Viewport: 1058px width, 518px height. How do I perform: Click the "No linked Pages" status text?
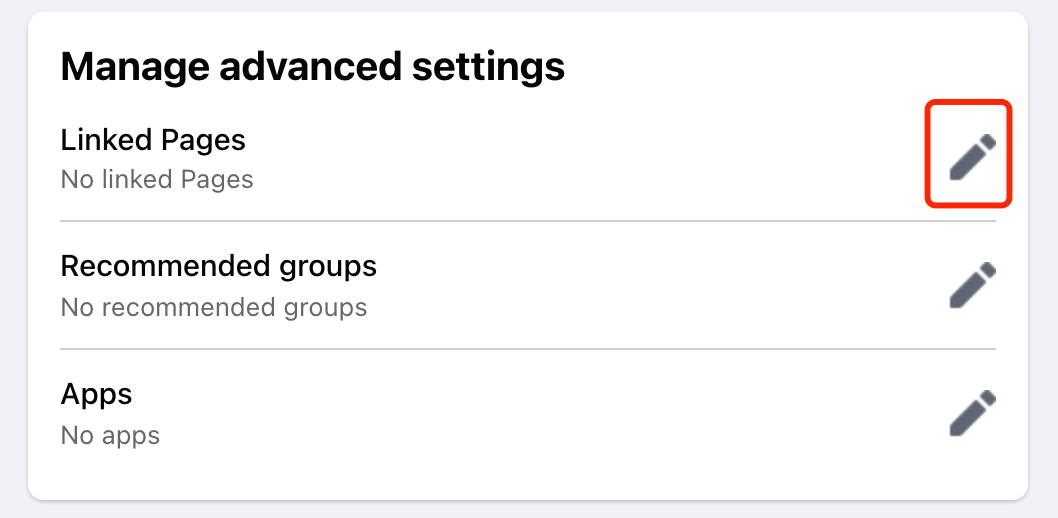157,180
